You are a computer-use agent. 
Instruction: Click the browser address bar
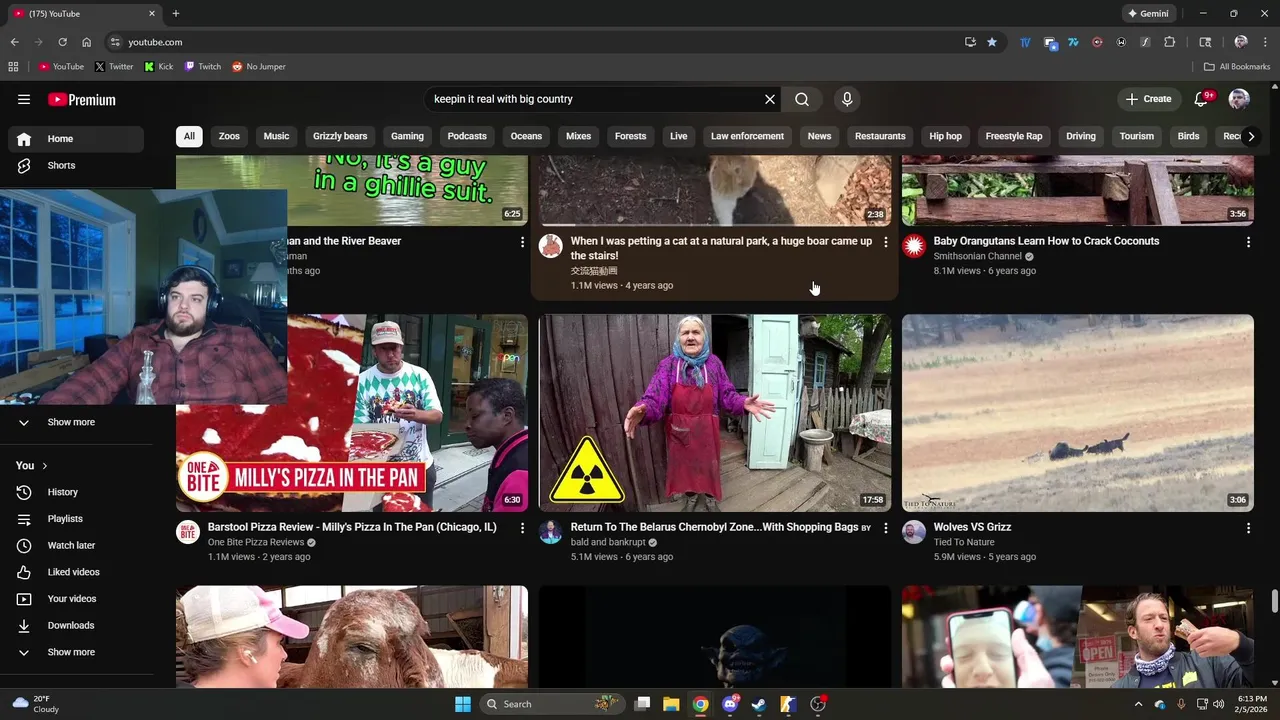pyautogui.click(x=540, y=42)
